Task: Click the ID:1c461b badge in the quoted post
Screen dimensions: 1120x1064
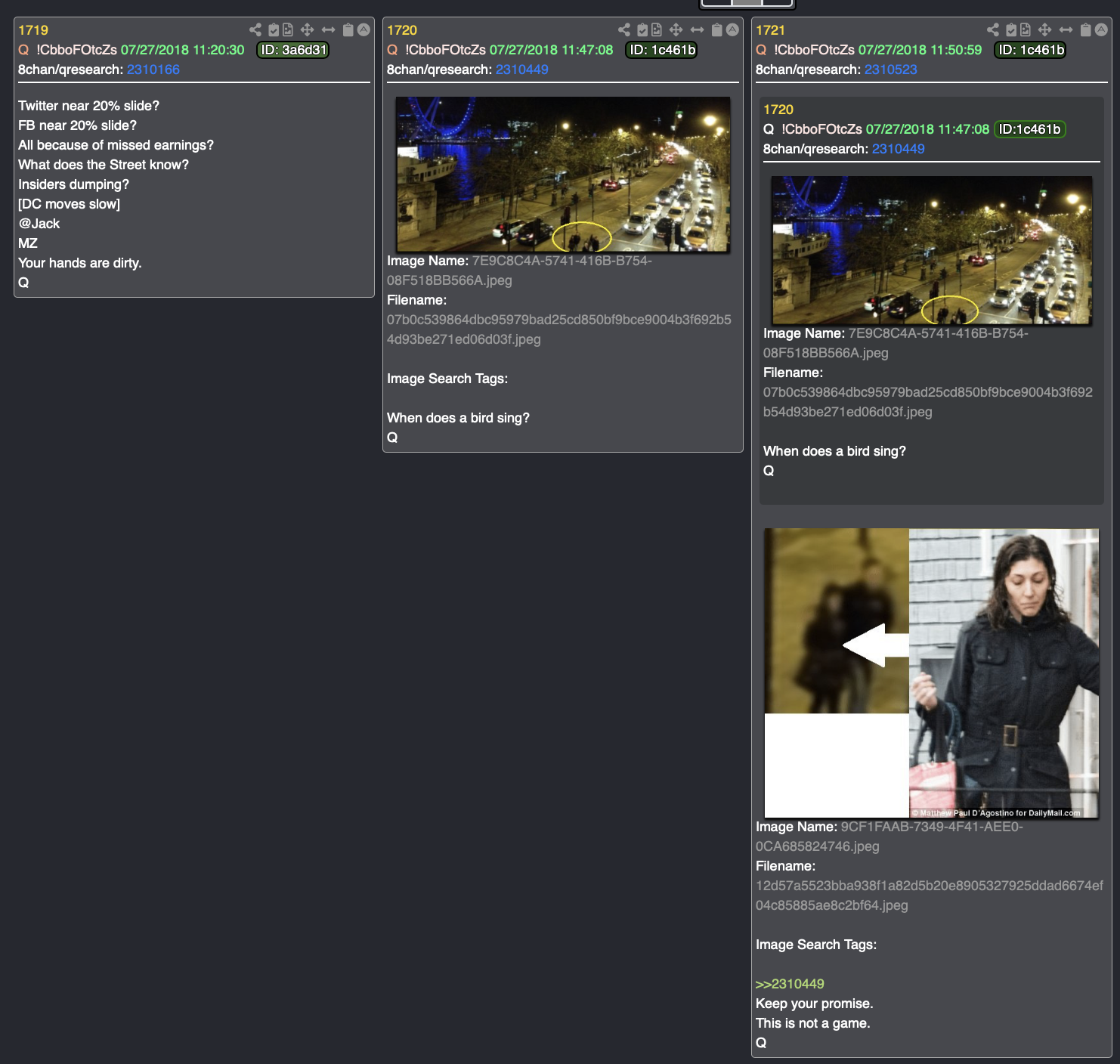Action: (x=1030, y=129)
